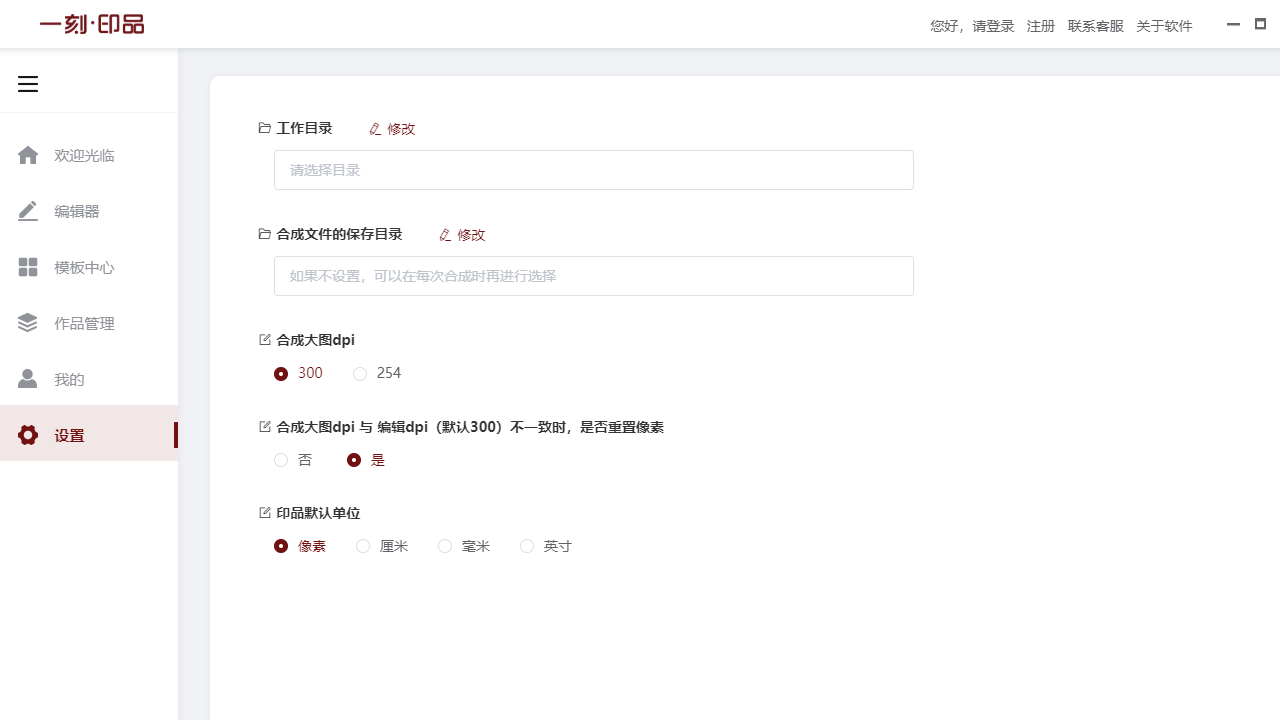1280x720 pixels.
Task: Select the 254 dpi radio button
Action: tap(360, 373)
